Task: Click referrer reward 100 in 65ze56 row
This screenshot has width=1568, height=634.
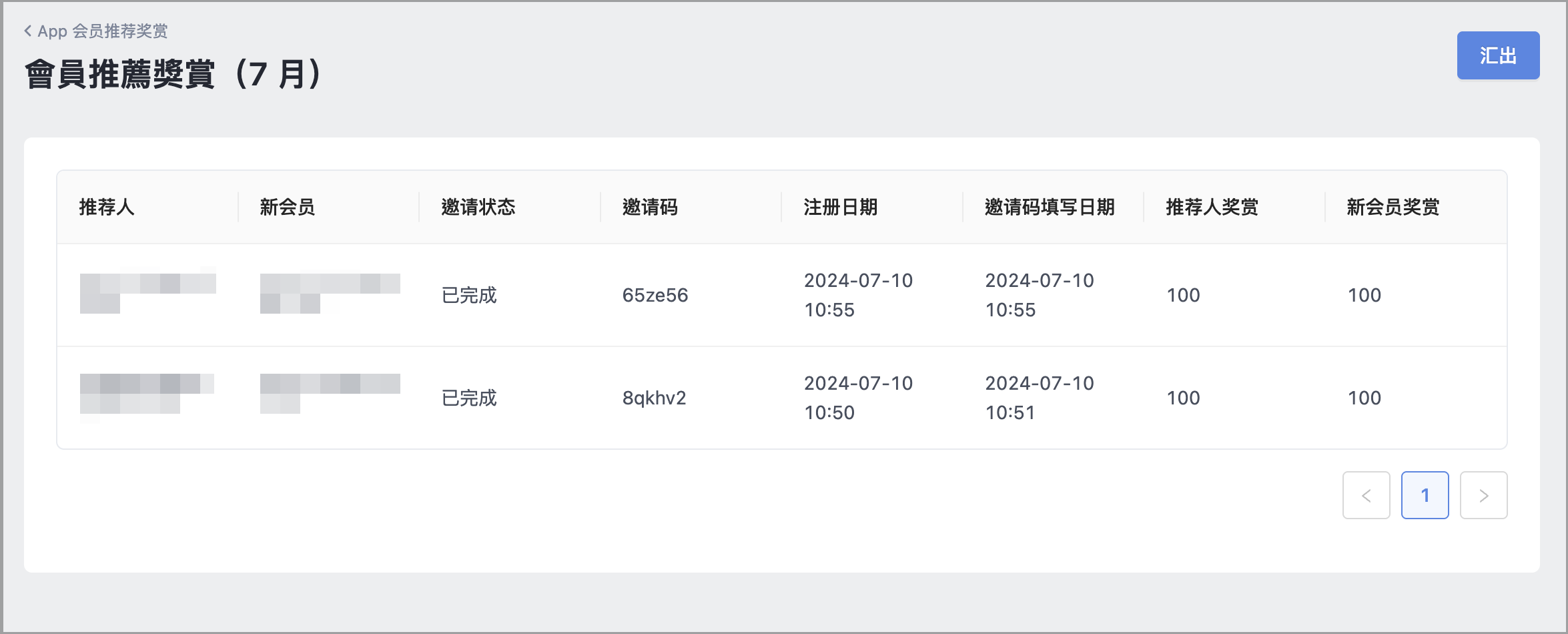Action: [x=1183, y=295]
